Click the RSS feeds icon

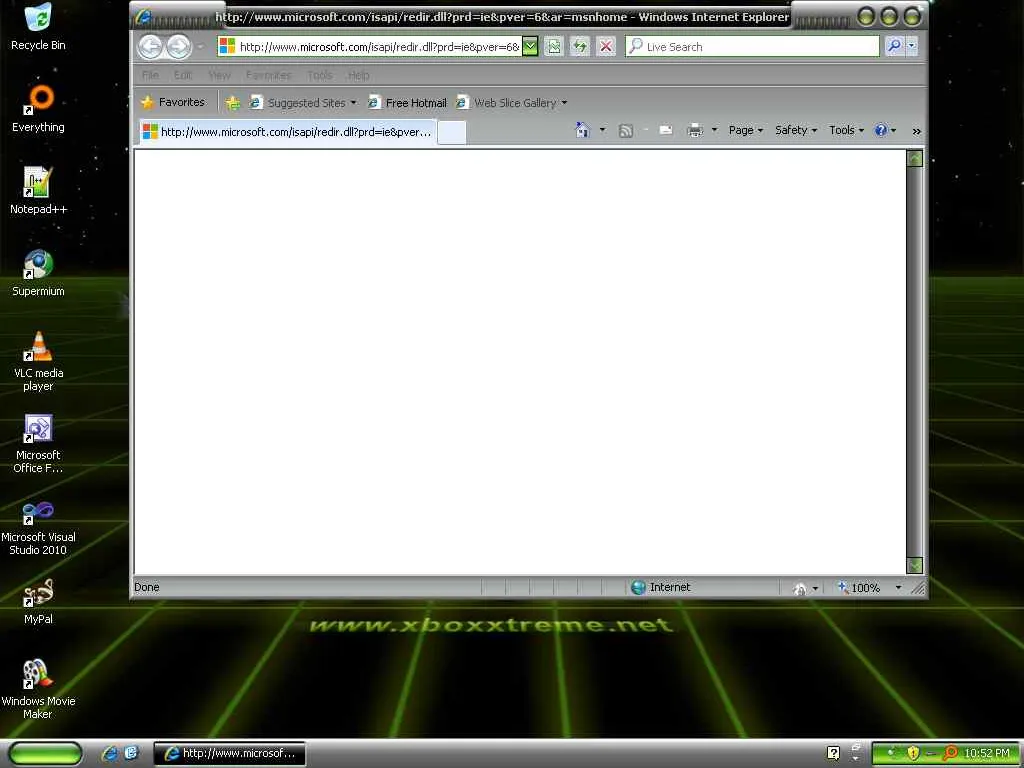626,131
